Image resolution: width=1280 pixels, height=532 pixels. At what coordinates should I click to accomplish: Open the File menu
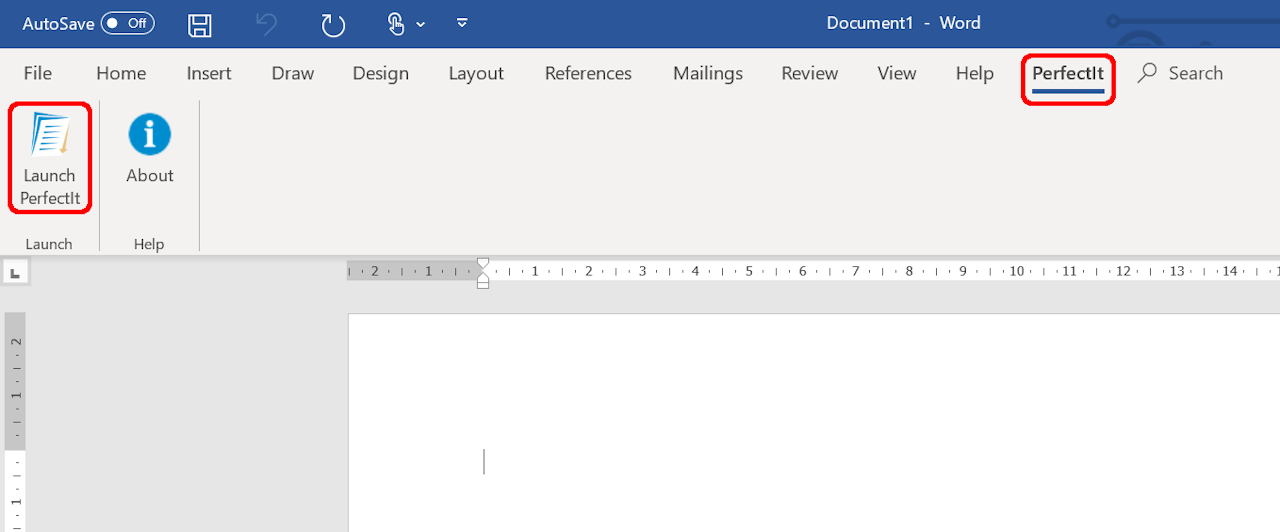[x=38, y=73]
